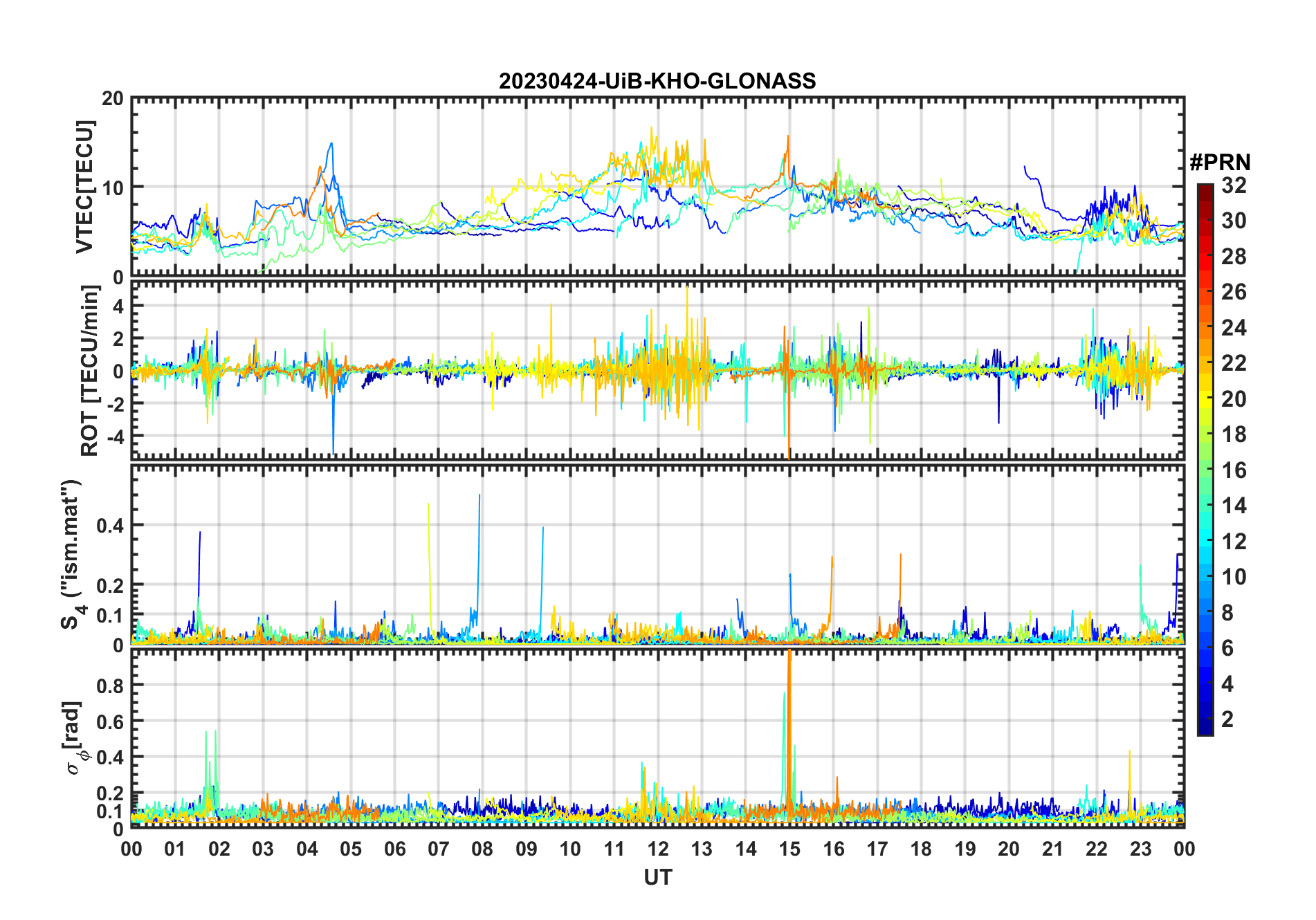
Task: Click x-axis tick label 15
Action: 789,849
